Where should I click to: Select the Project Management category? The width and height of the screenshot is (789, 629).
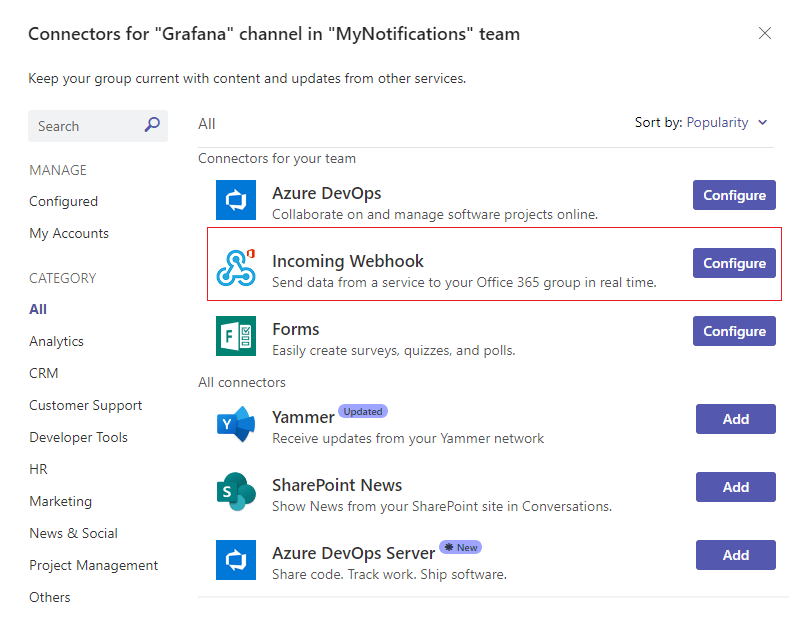pyautogui.click(x=94, y=566)
